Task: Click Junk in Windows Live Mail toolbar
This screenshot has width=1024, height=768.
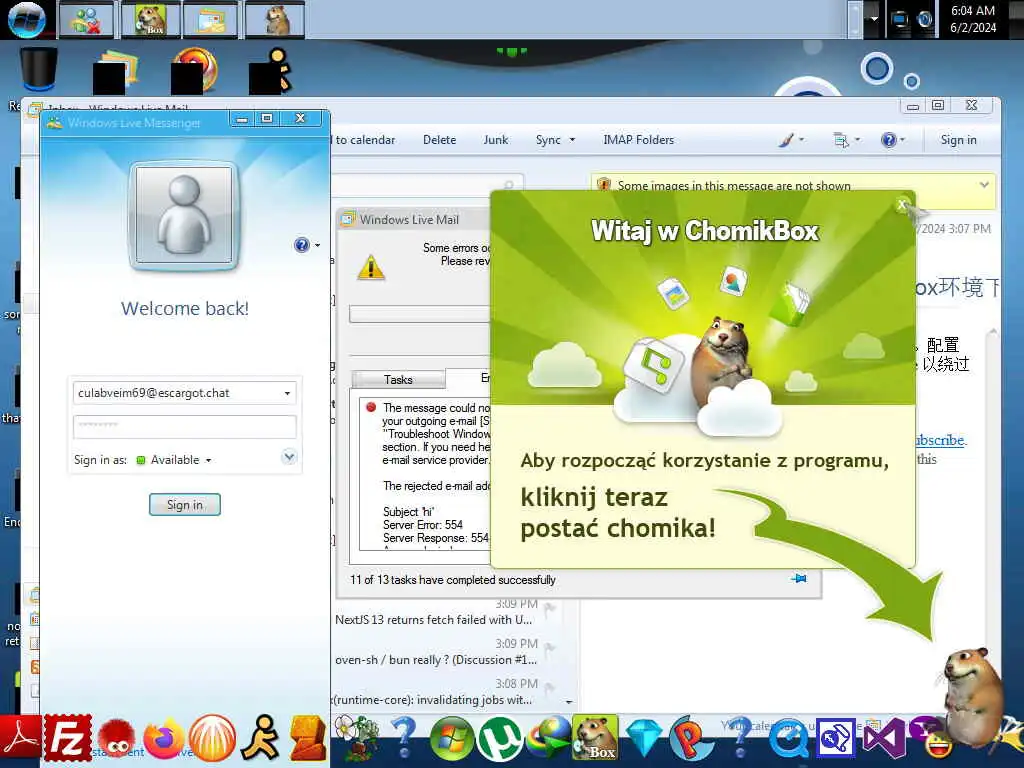Action: pyautogui.click(x=496, y=140)
